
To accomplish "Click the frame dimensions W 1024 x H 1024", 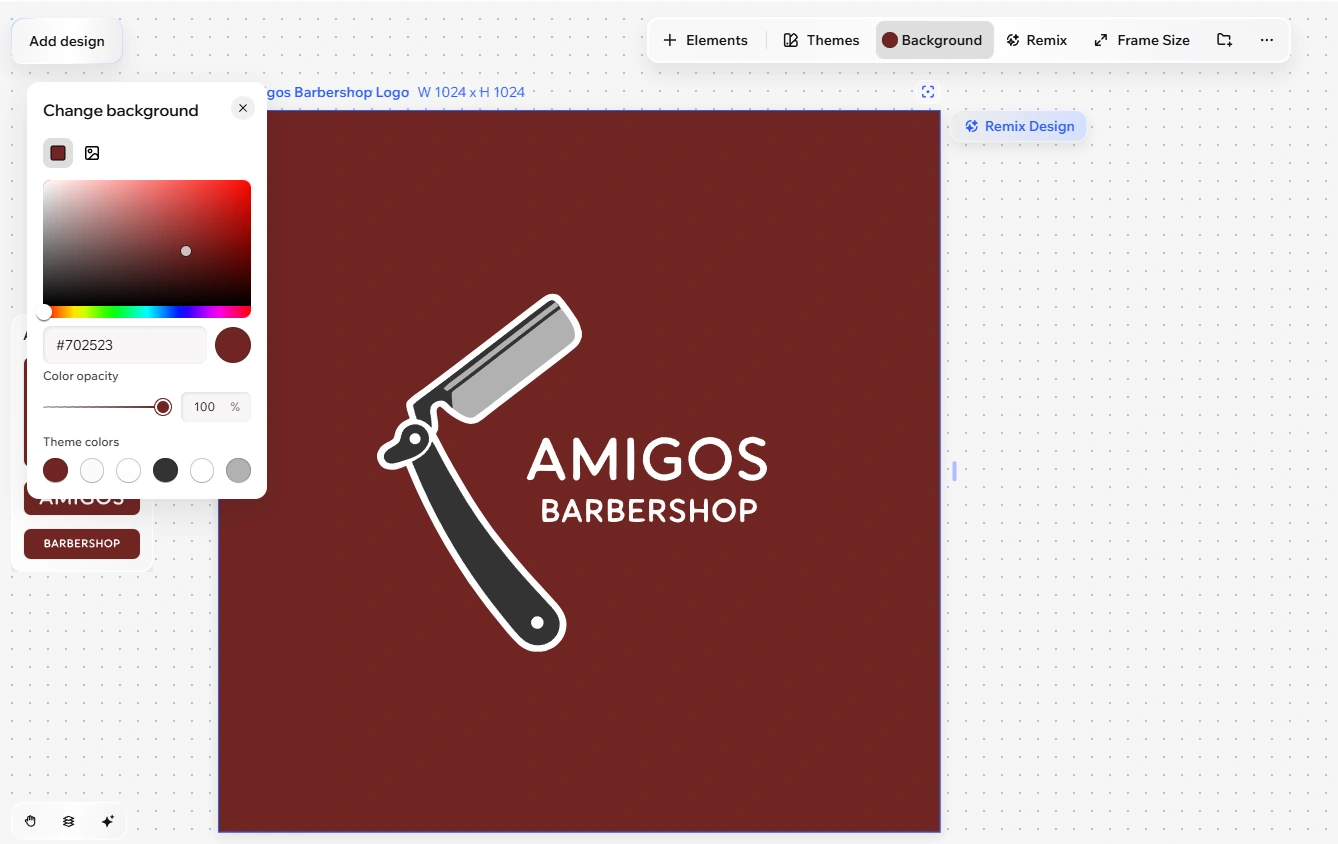I will (x=471, y=92).
